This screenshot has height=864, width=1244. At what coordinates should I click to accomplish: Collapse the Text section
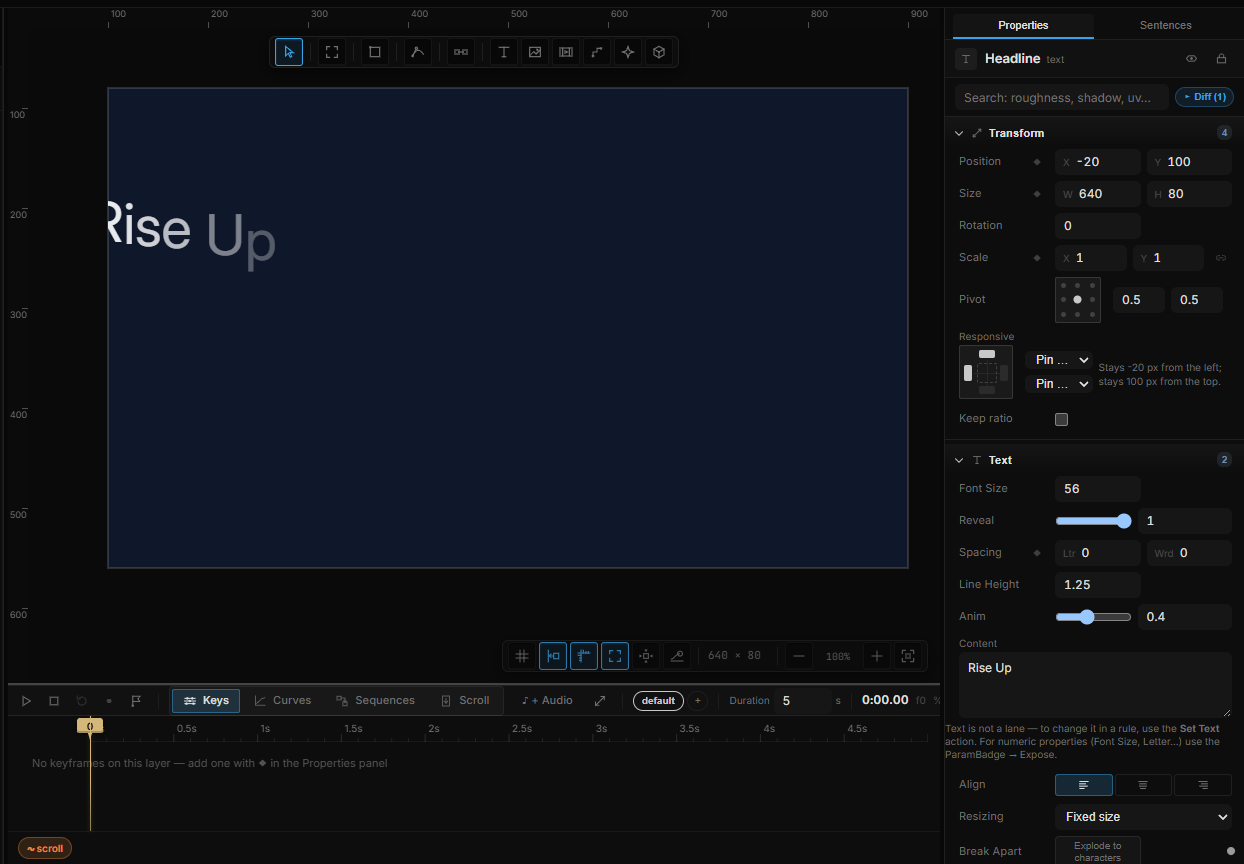[x=959, y=460]
